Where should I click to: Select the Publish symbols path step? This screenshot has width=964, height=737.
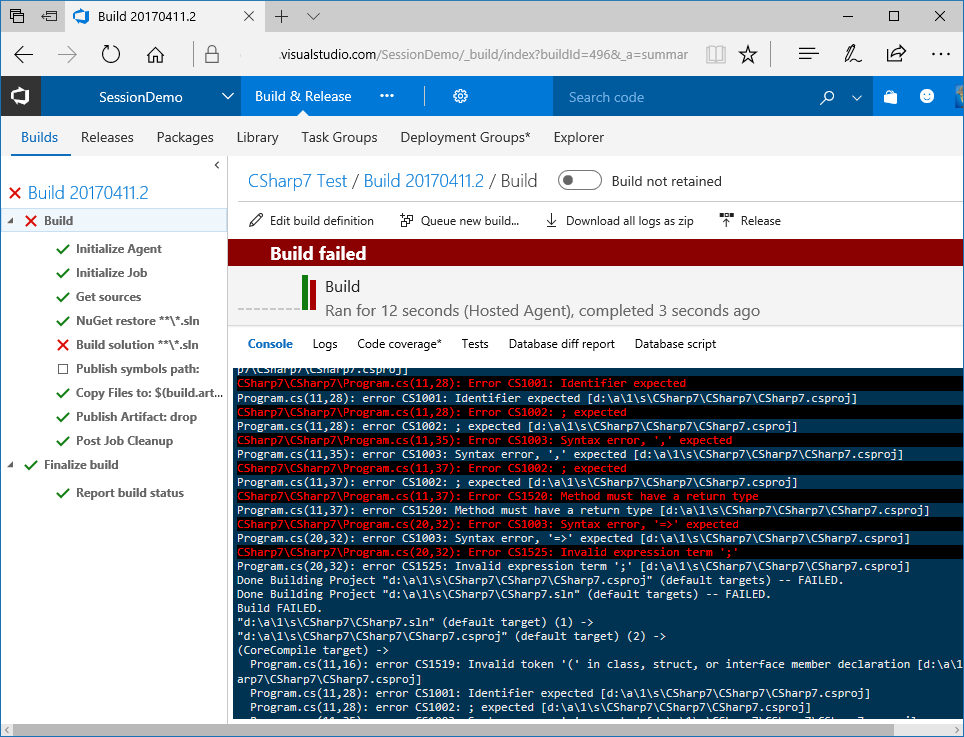pyautogui.click(x=138, y=368)
